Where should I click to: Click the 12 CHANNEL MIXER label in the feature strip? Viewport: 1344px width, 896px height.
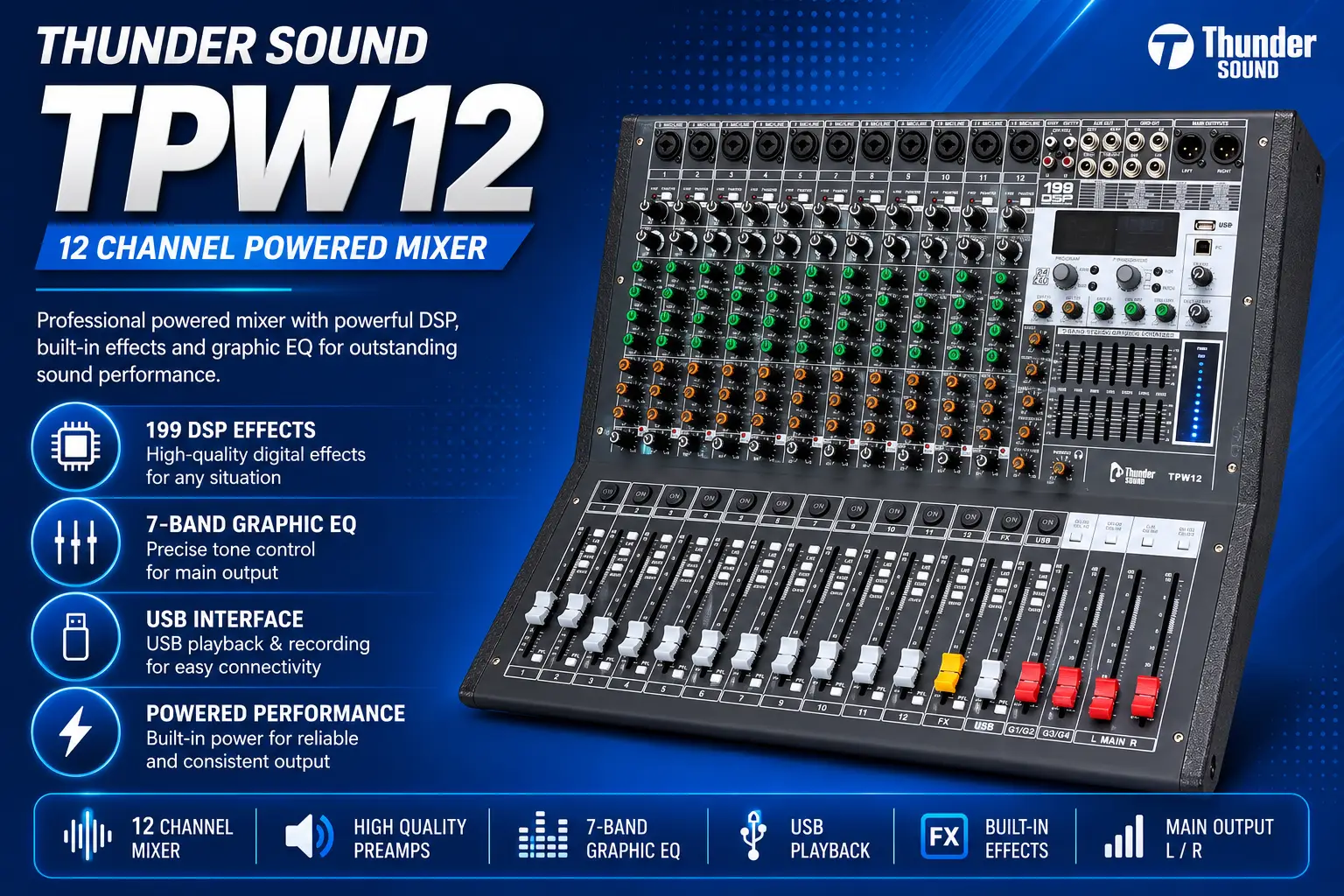(182, 838)
